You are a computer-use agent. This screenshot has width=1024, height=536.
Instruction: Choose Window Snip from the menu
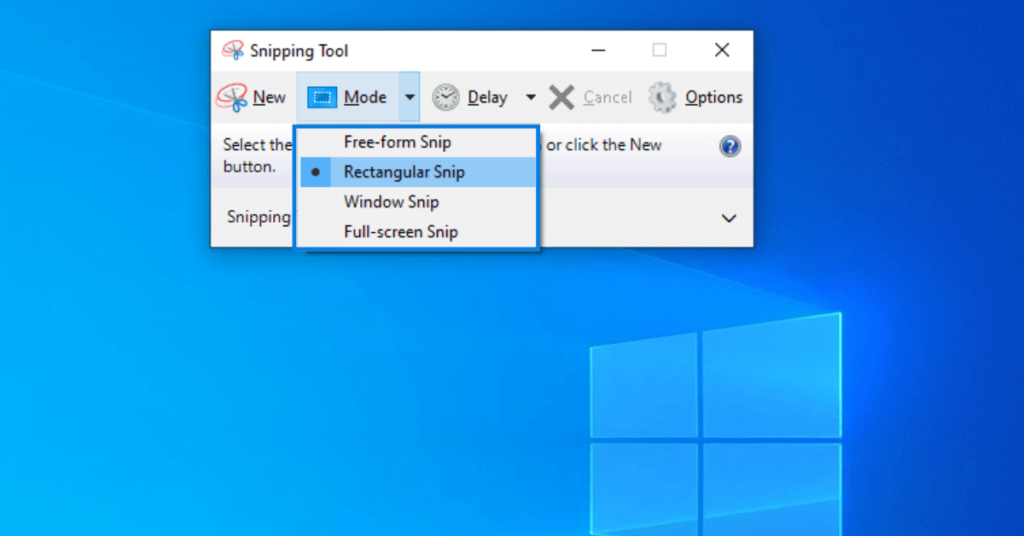[418, 202]
